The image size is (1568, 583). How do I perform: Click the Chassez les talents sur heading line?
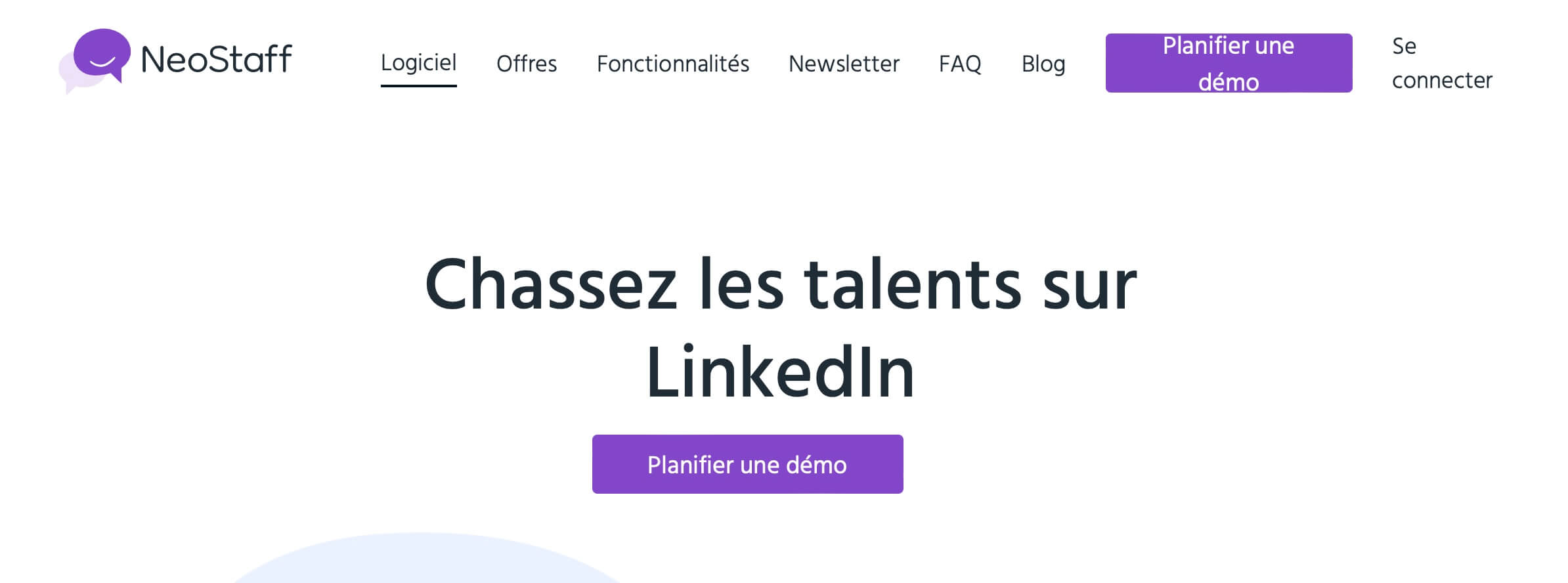(x=781, y=286)
